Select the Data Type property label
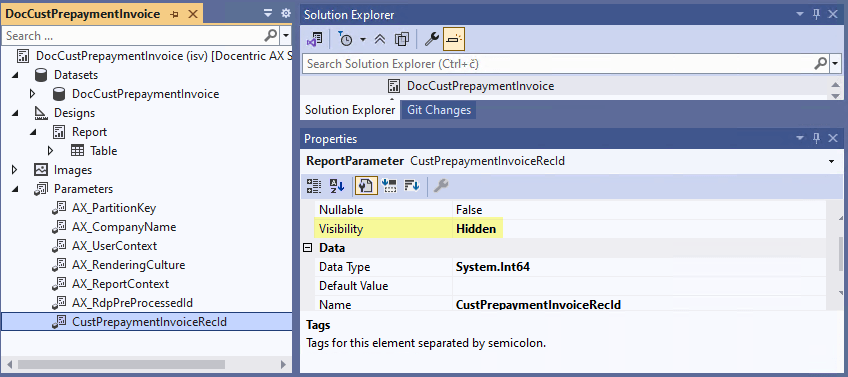The height and width of the screenshot is (377, 848). click(344, 267)
